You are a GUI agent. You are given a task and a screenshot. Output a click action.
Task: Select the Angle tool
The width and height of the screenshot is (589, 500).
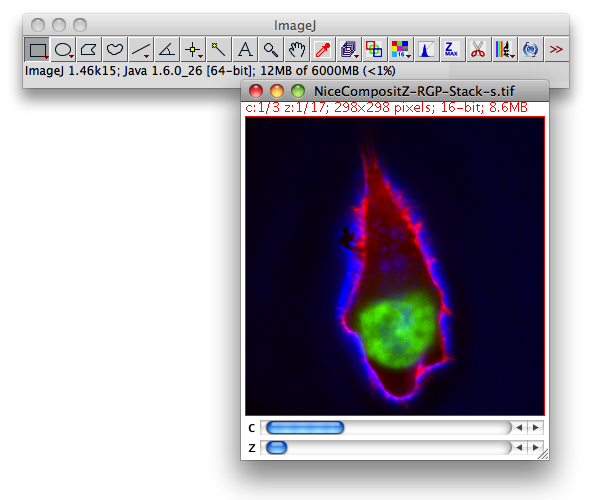click(167, 50)
